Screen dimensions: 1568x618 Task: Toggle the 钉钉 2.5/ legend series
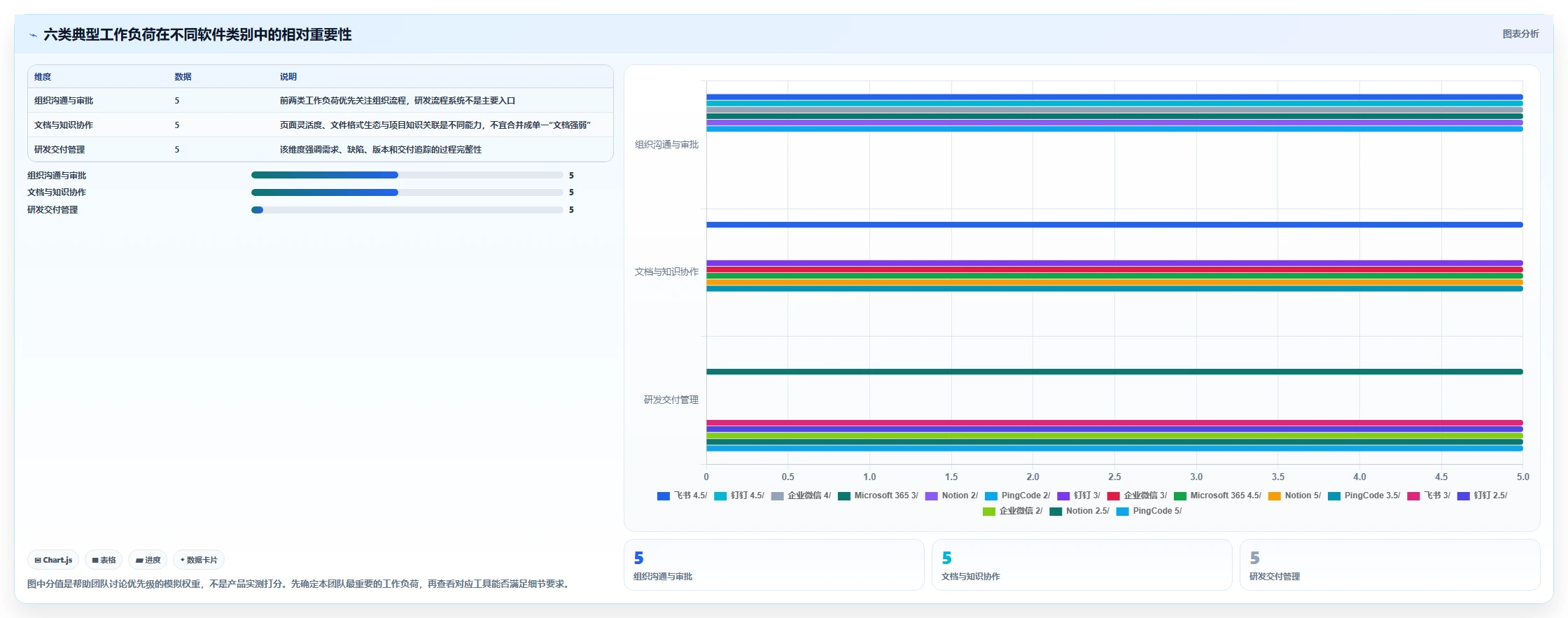(x=1482, y=496)
